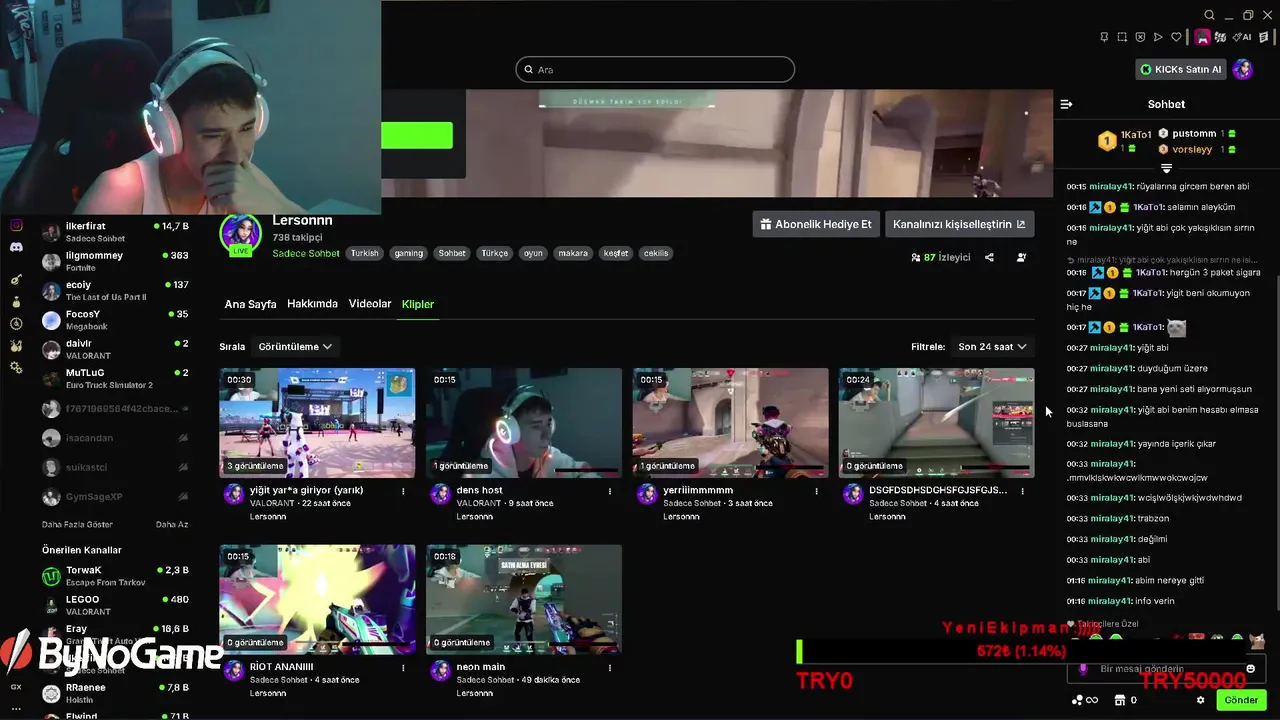This screenshot has height=720, width=1280.
Task: Open the Discord icon in left sidebar
Action: tap(16, 247)
